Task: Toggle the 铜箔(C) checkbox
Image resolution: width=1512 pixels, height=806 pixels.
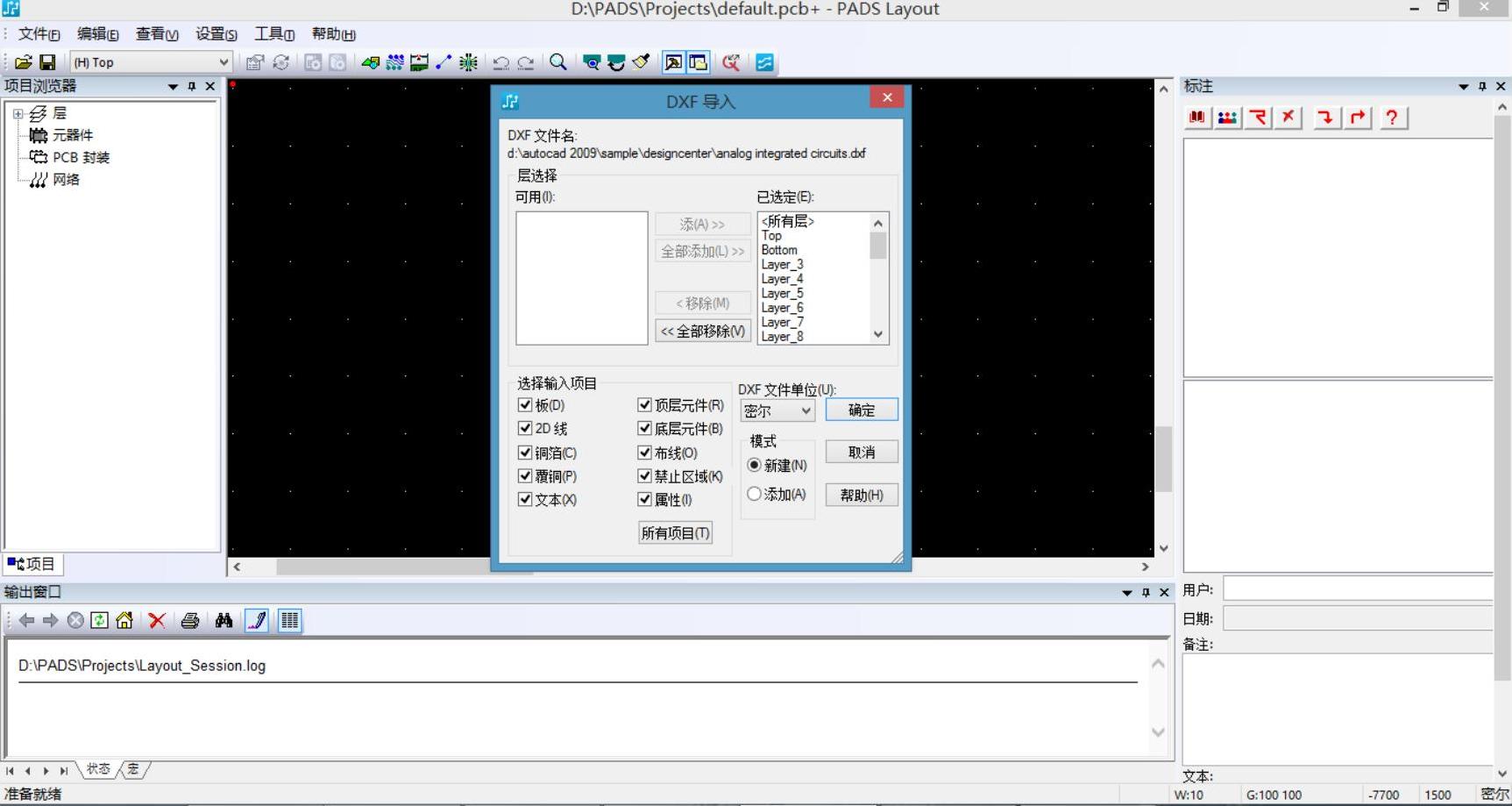Action: click(525, 453)
